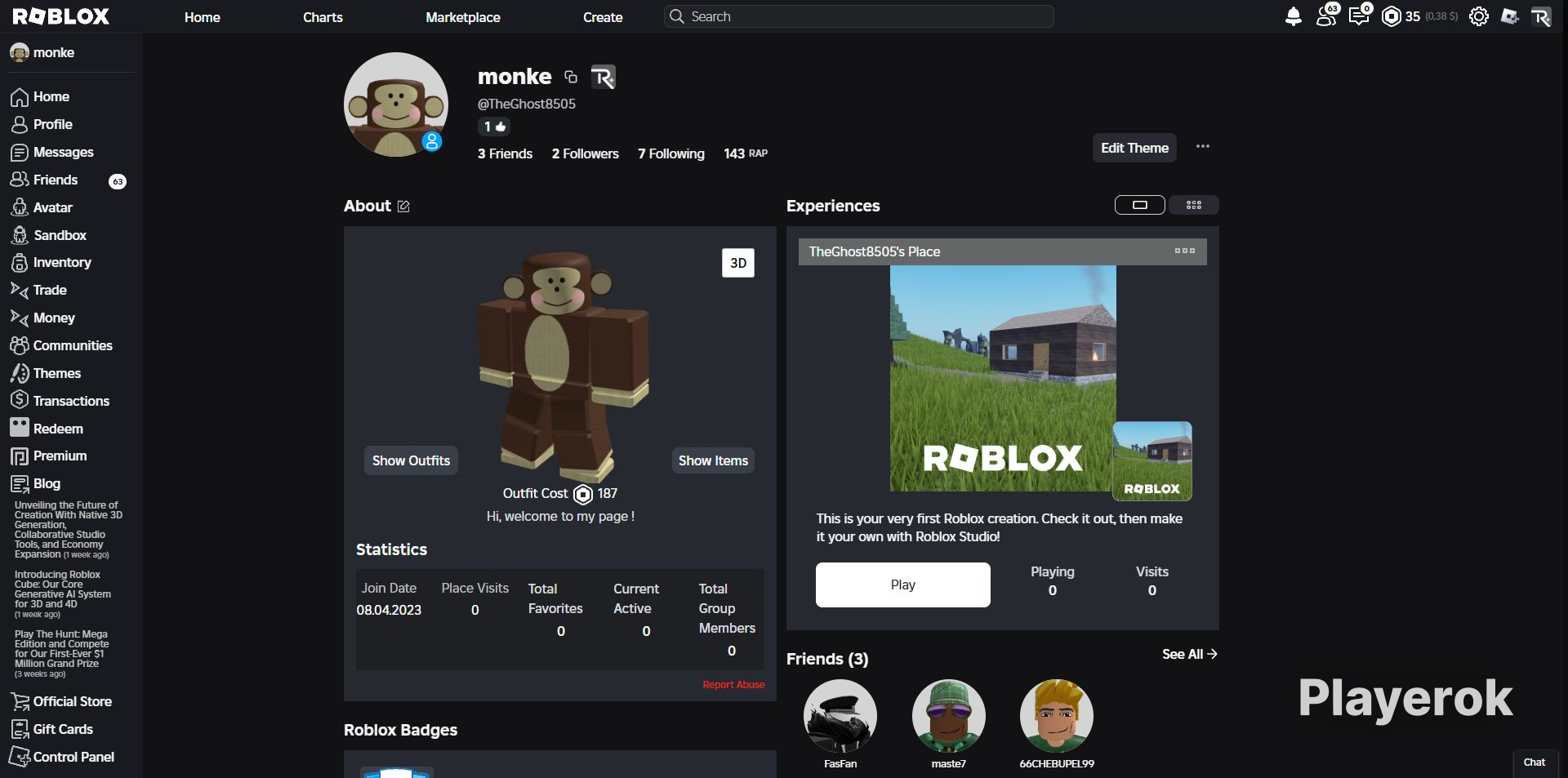Click the 143 RAP value

click(x=746, y=153)
